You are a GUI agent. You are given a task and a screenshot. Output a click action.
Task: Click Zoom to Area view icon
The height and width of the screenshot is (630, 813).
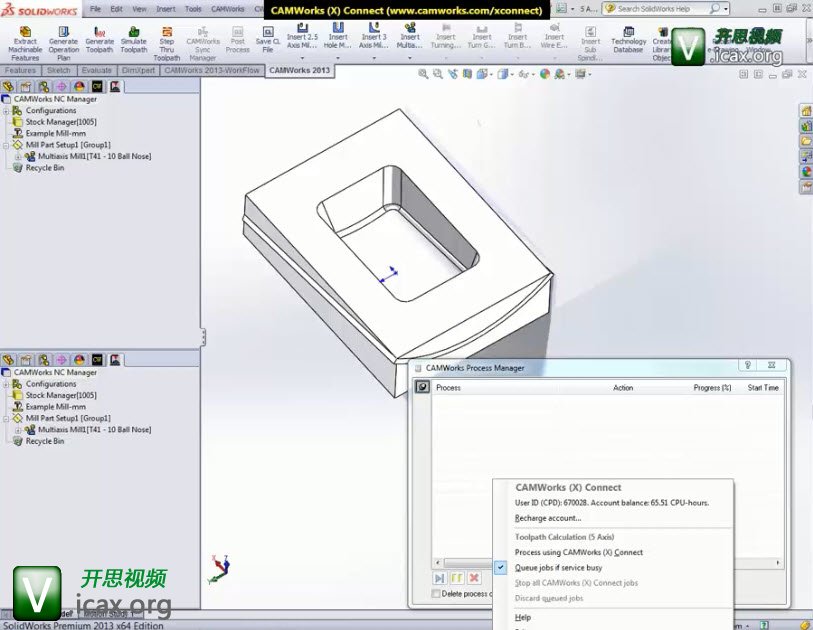pos(438,74)
